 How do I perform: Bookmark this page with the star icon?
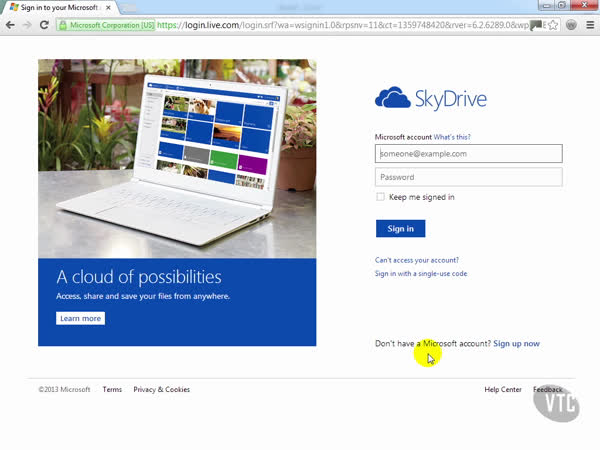coord(553,25)
